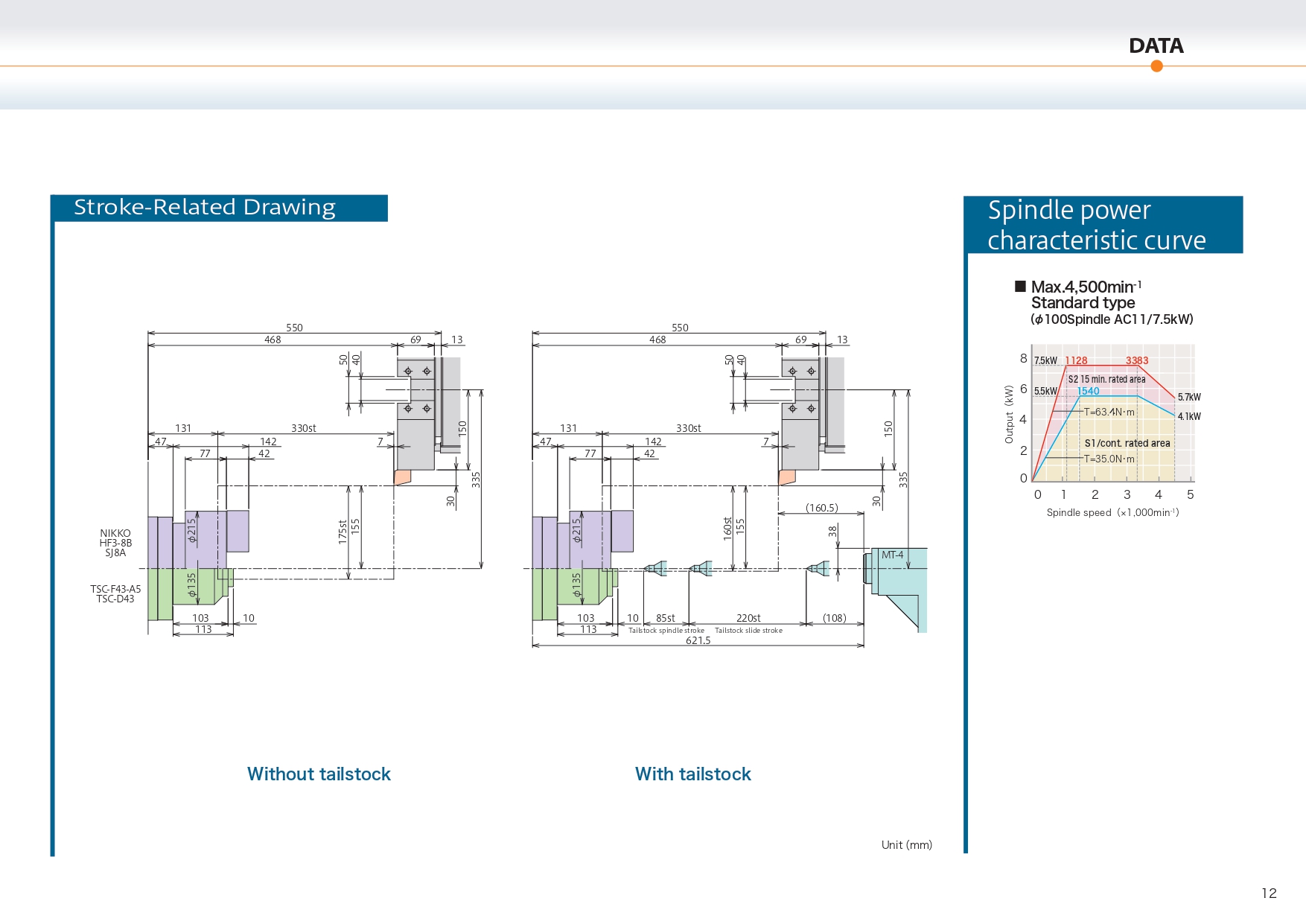This screenshot has width=1306, height=924.
Task: Click the 160st vertical stroke dimension
Action: point(727,528)
